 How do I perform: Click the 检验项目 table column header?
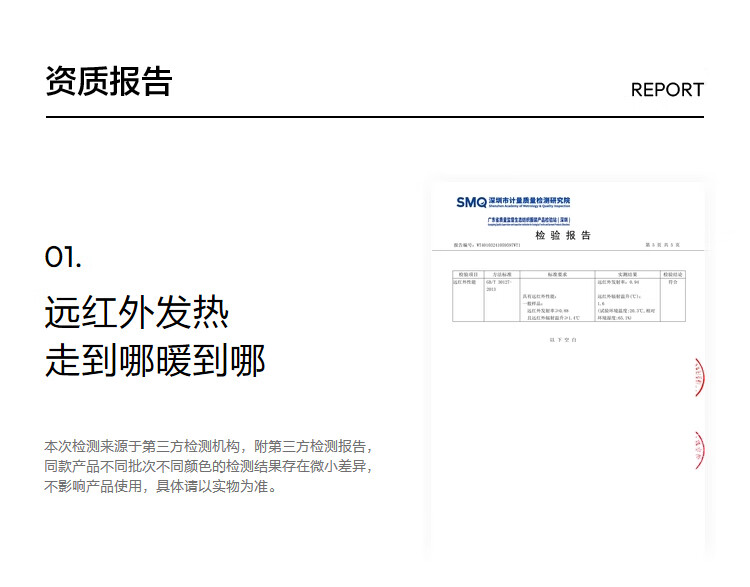pyautogui.click(x=468, y=273)
